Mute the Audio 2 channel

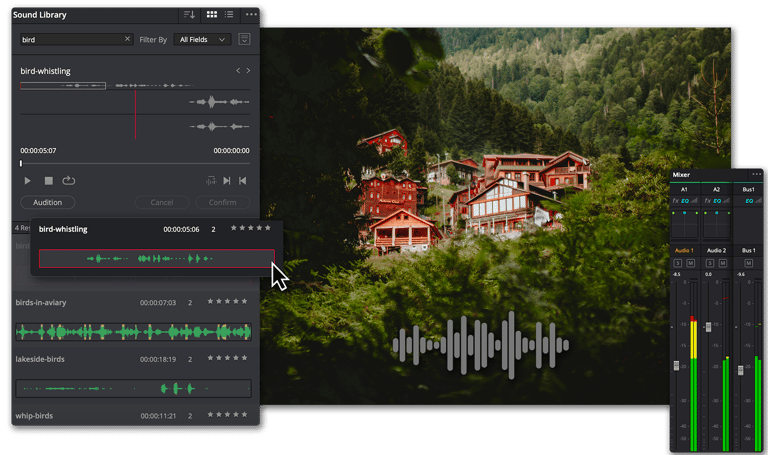coord(722,263)
